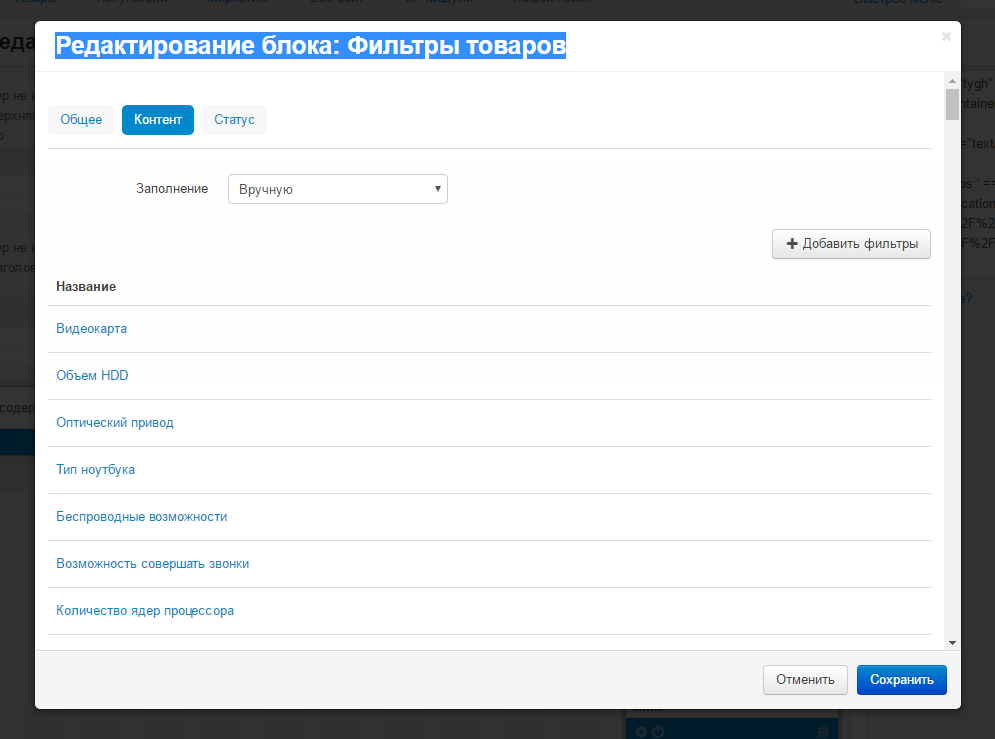This screenshot has height=739, width=995.
Task: Click the Сохранить button
Action: point(901,679)
